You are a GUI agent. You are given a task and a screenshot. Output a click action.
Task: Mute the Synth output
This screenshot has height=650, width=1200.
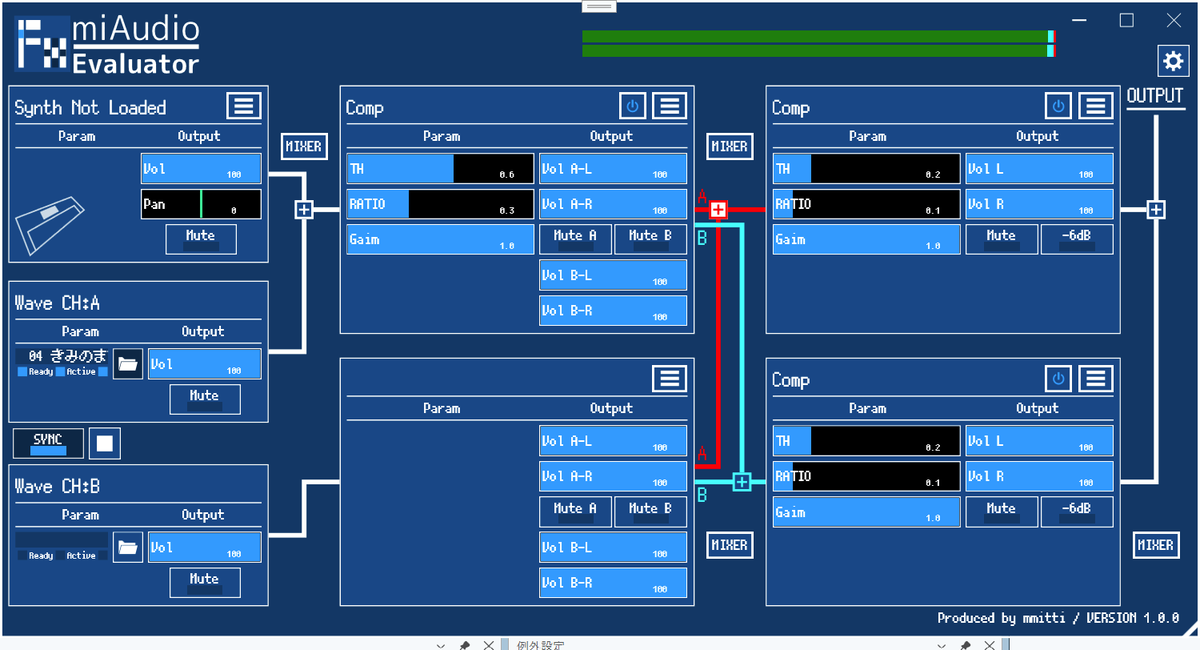pos(201,239)
